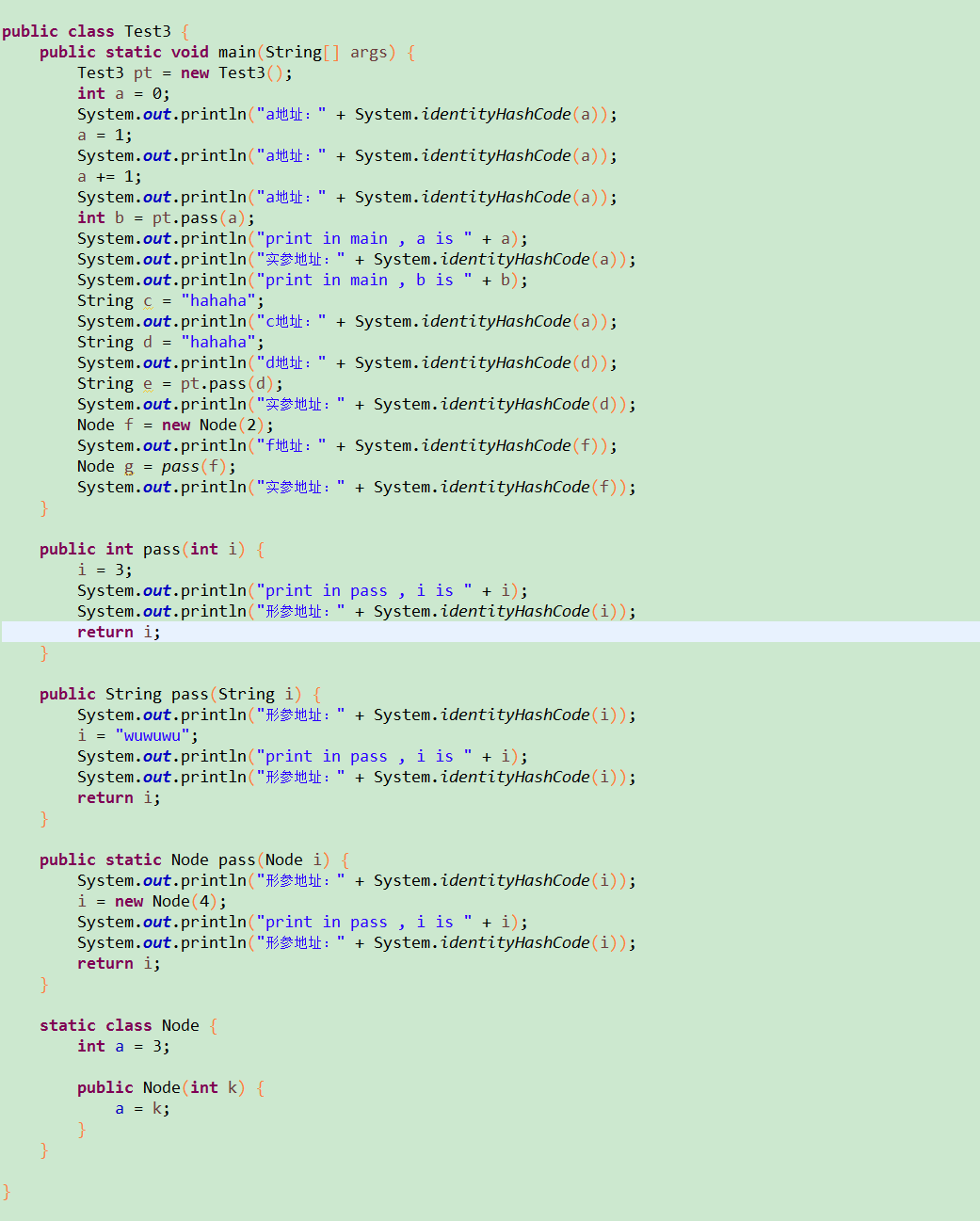The image size is (980, 1221).
Task: Click the "print in main , b is" println line
Action: 302,280
